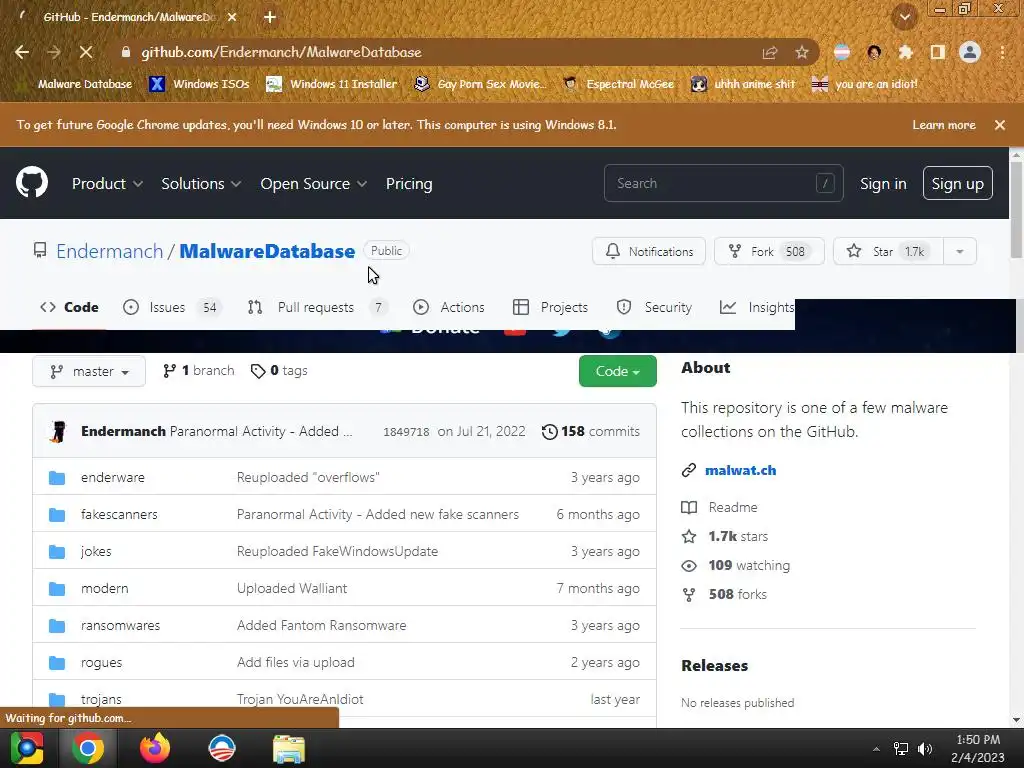Open the malwat.ch website link
This screenshot has width=1024, height=768.
click(741, 470)
